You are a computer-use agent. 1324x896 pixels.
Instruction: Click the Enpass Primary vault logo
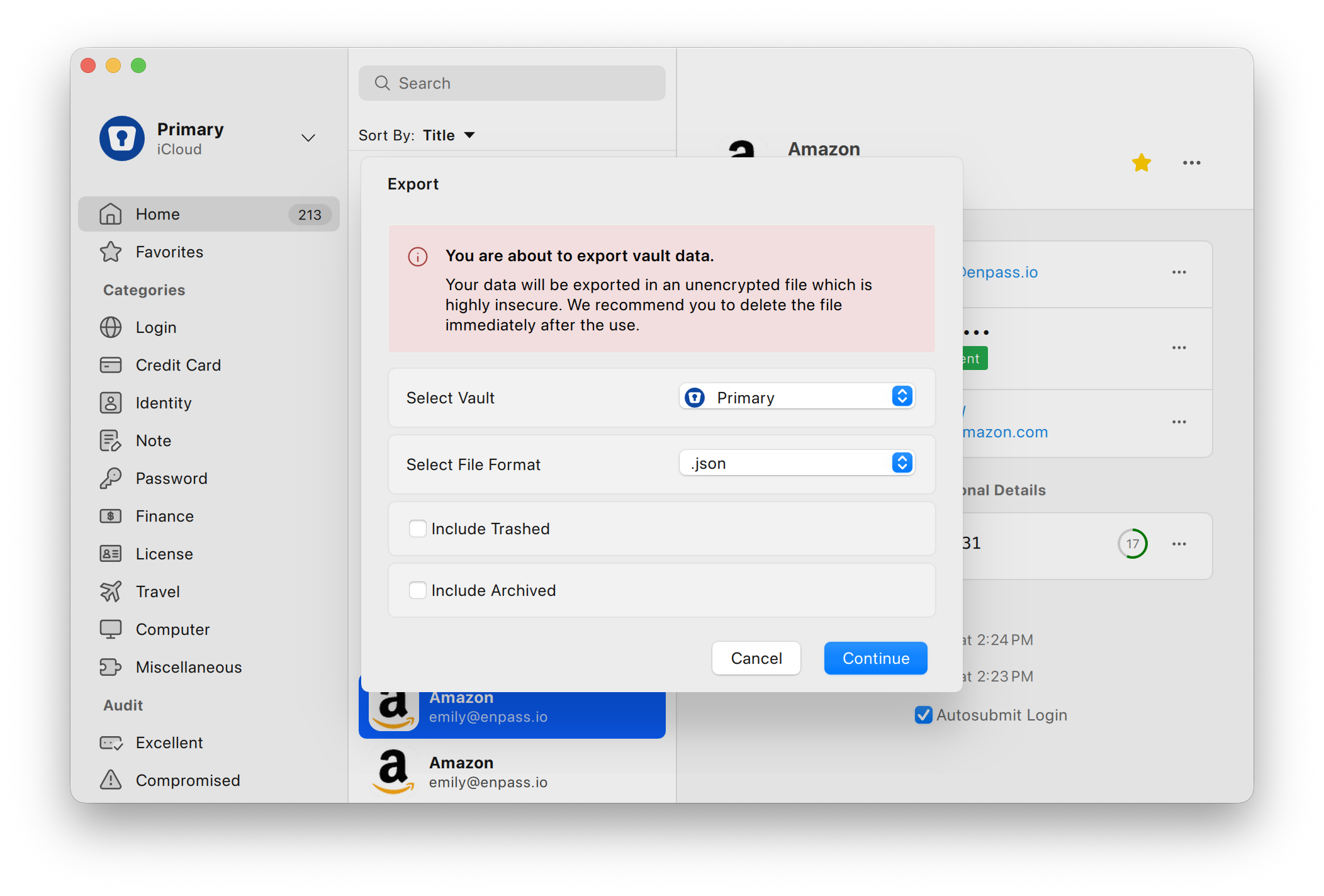click(x=122, y=138)
